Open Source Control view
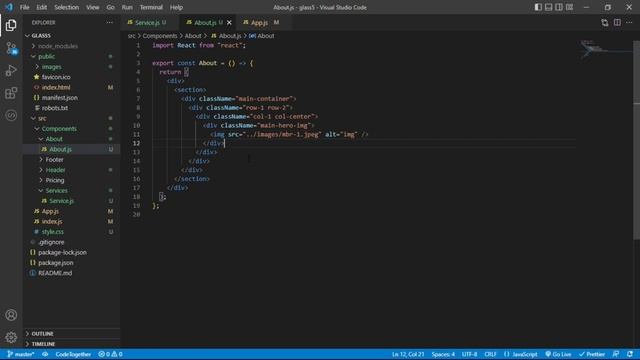640x360 pixels. click(11, 48)
